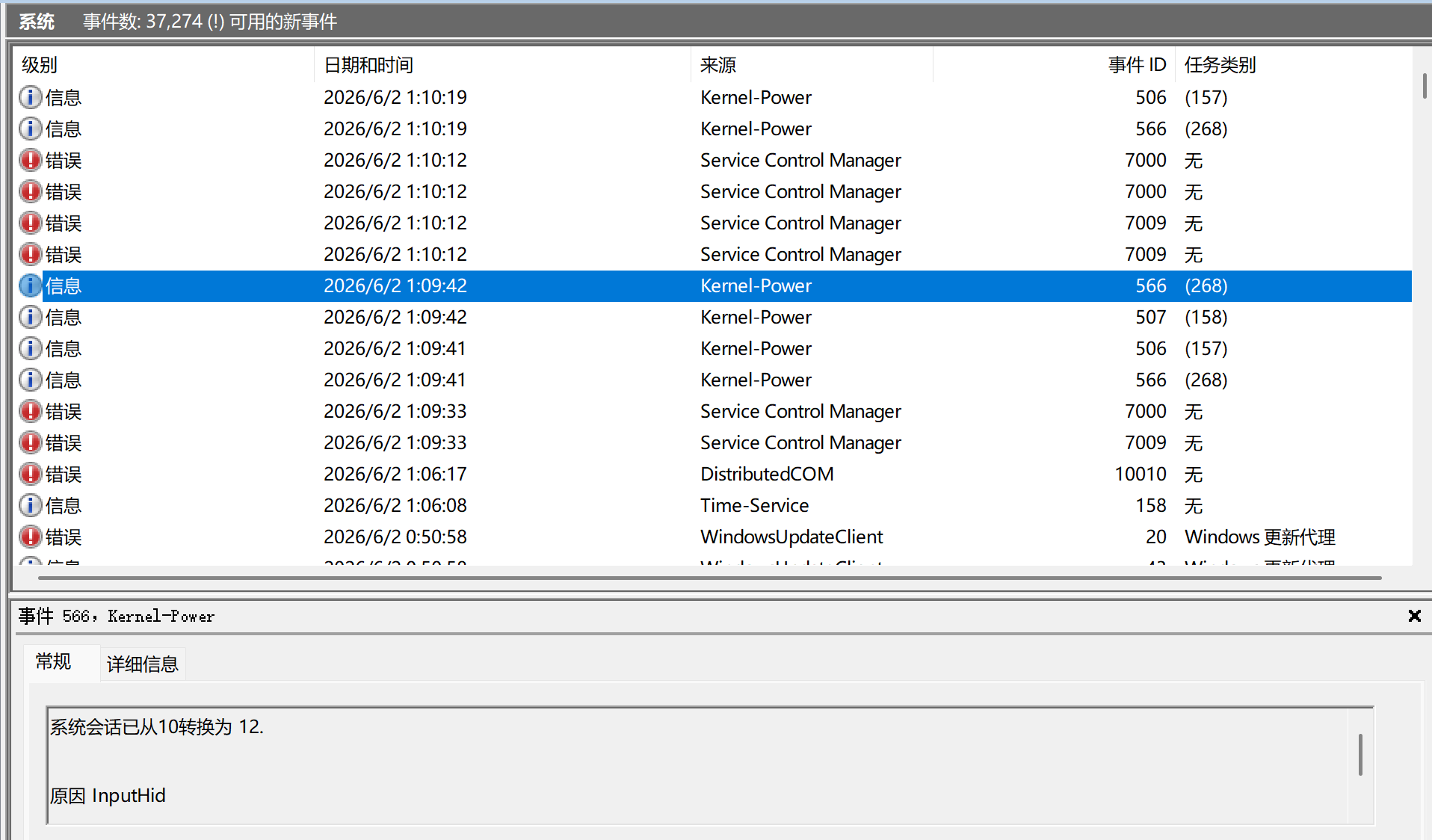
Task: Click the error icon of the WindowsUpdateClient event 20 row
Action: pos(30,537)
